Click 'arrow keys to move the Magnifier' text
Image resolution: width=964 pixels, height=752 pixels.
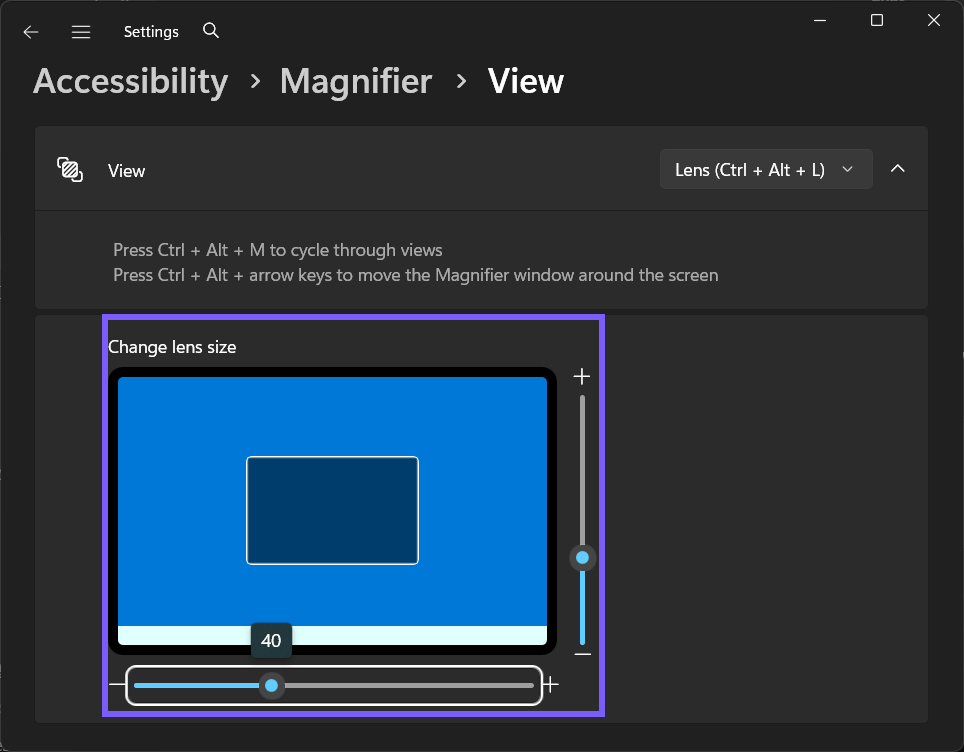379,275
